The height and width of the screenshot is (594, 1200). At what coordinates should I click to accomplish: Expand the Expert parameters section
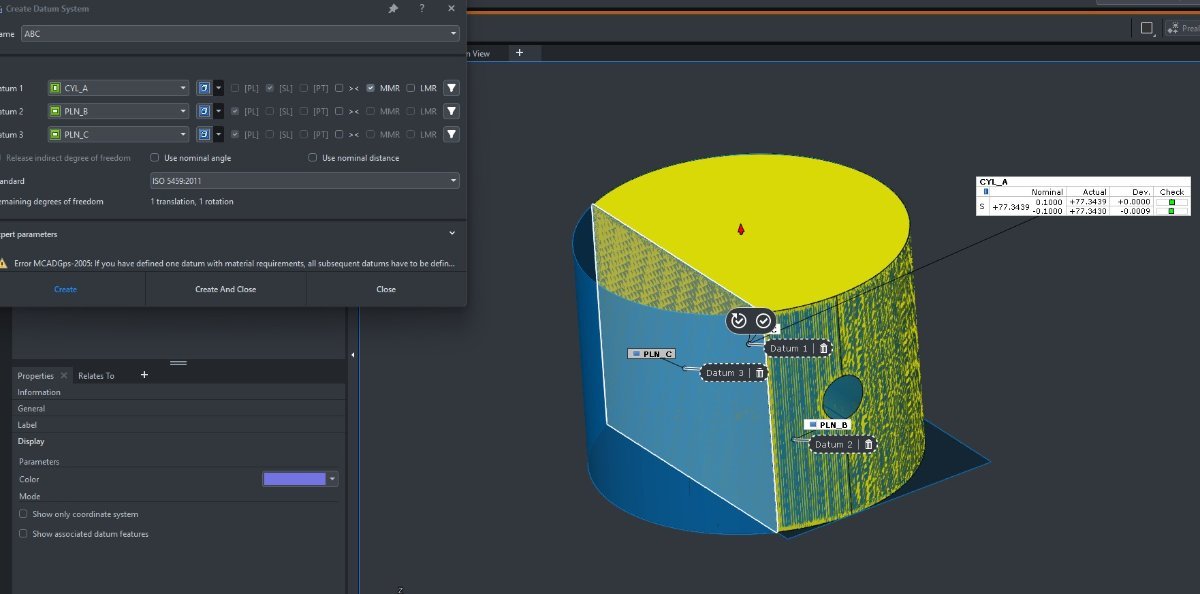click(x=452, y=234)
